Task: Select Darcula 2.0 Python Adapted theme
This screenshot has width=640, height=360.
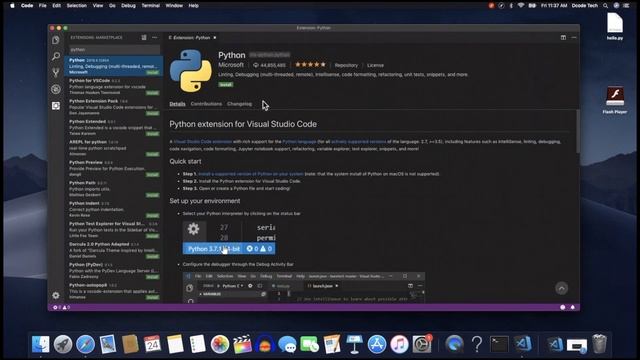Action: pos(114,250)
